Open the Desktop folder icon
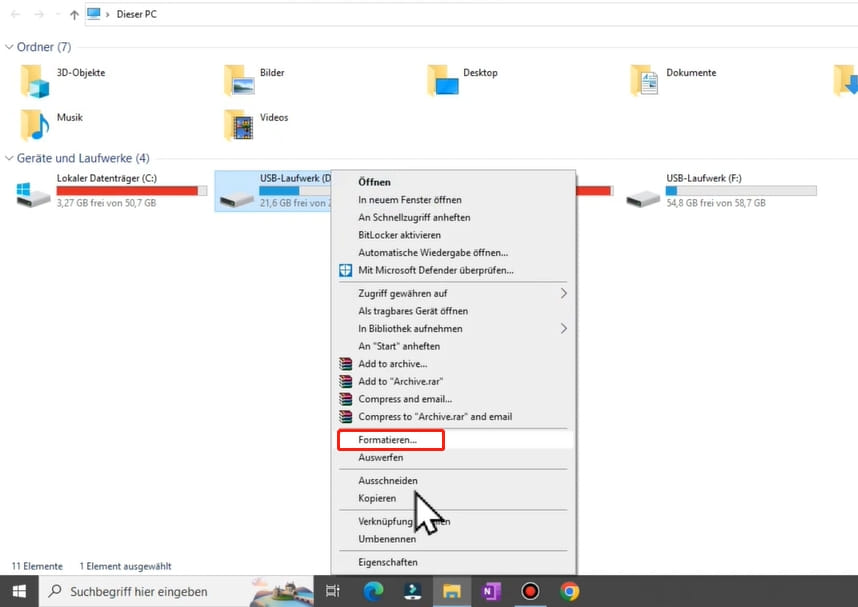 point(443,80)
